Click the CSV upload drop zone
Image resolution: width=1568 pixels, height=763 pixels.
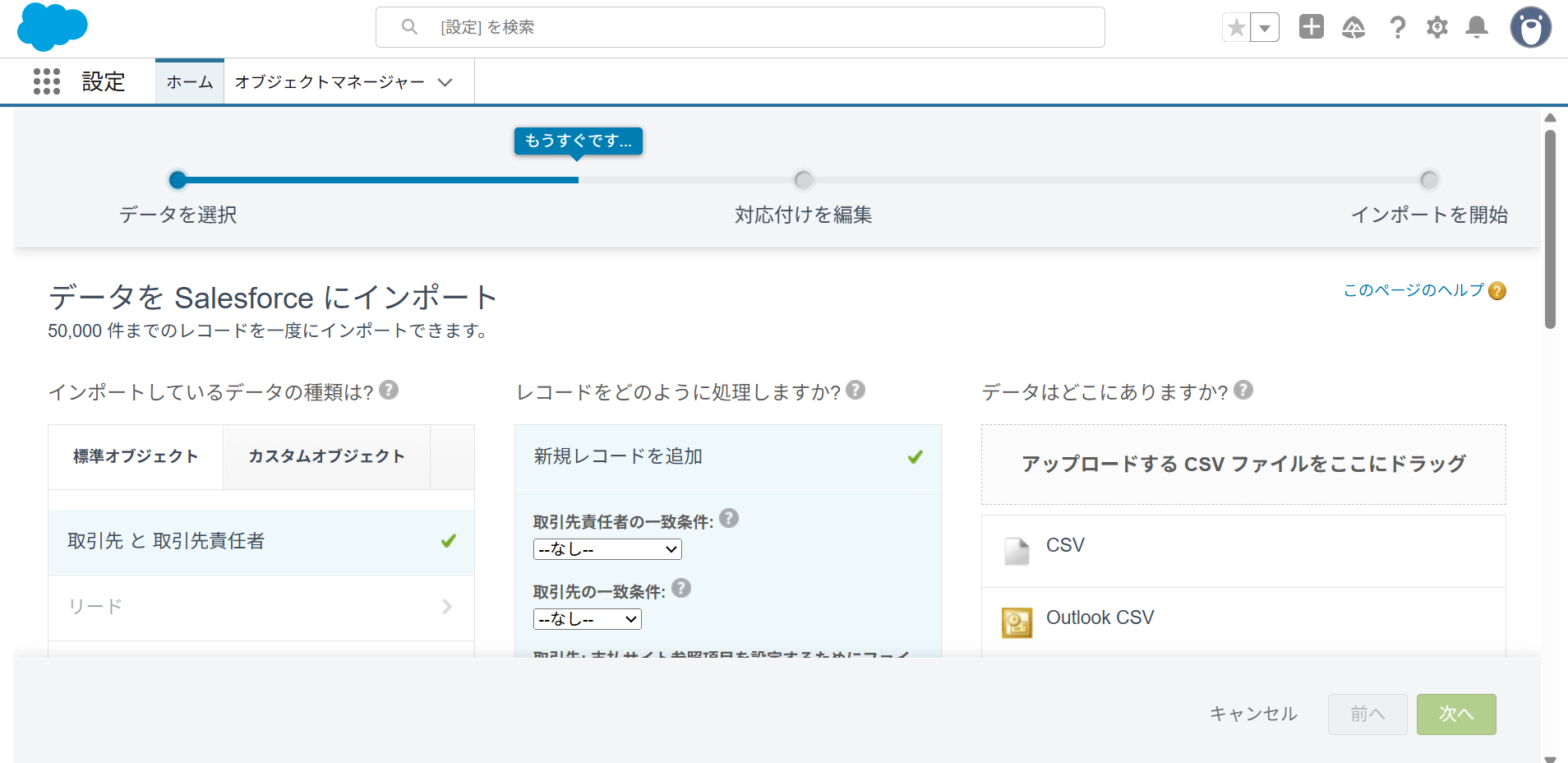[x=1243, y=465]
